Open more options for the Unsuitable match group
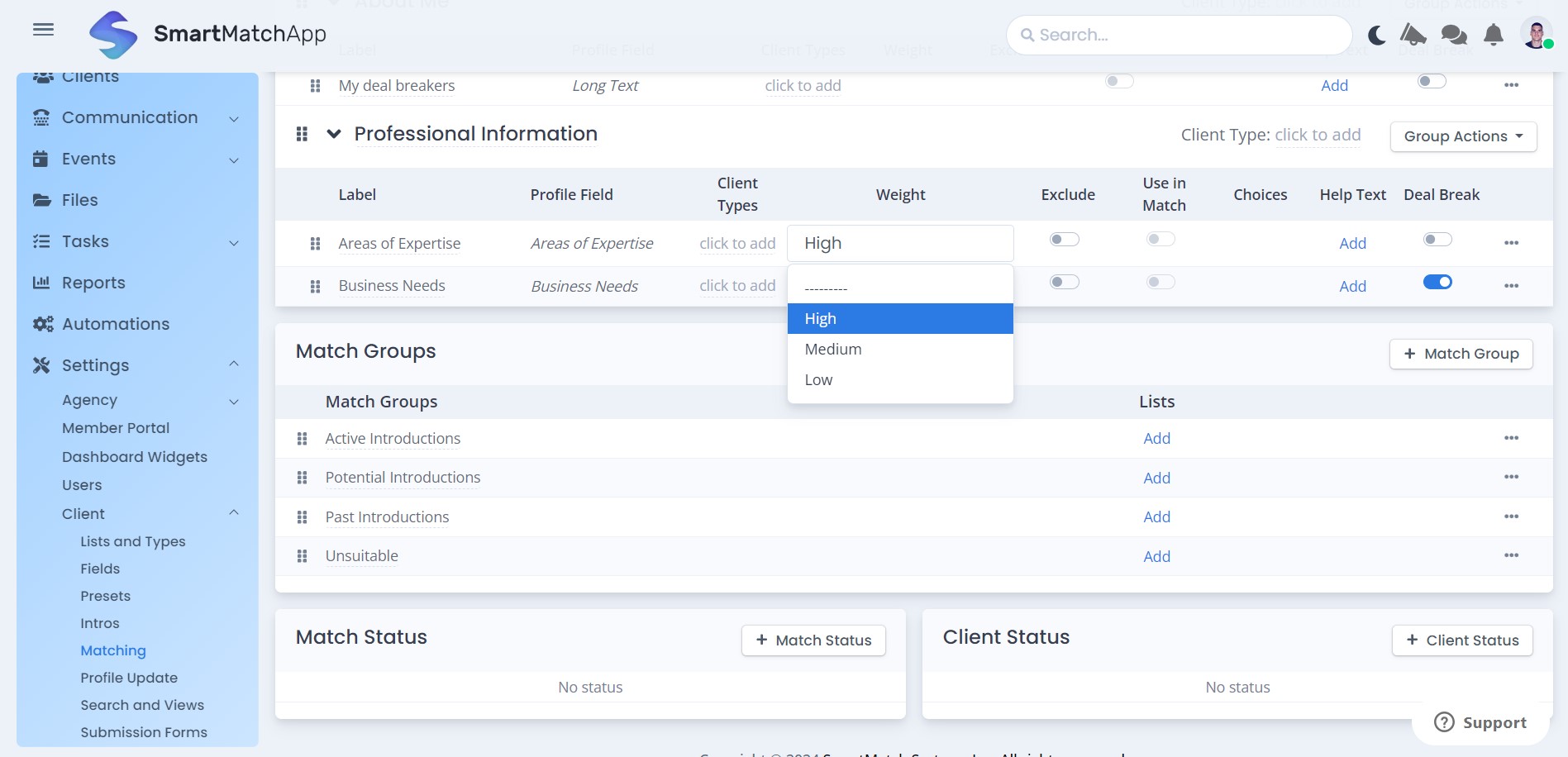 (1511, 555)
